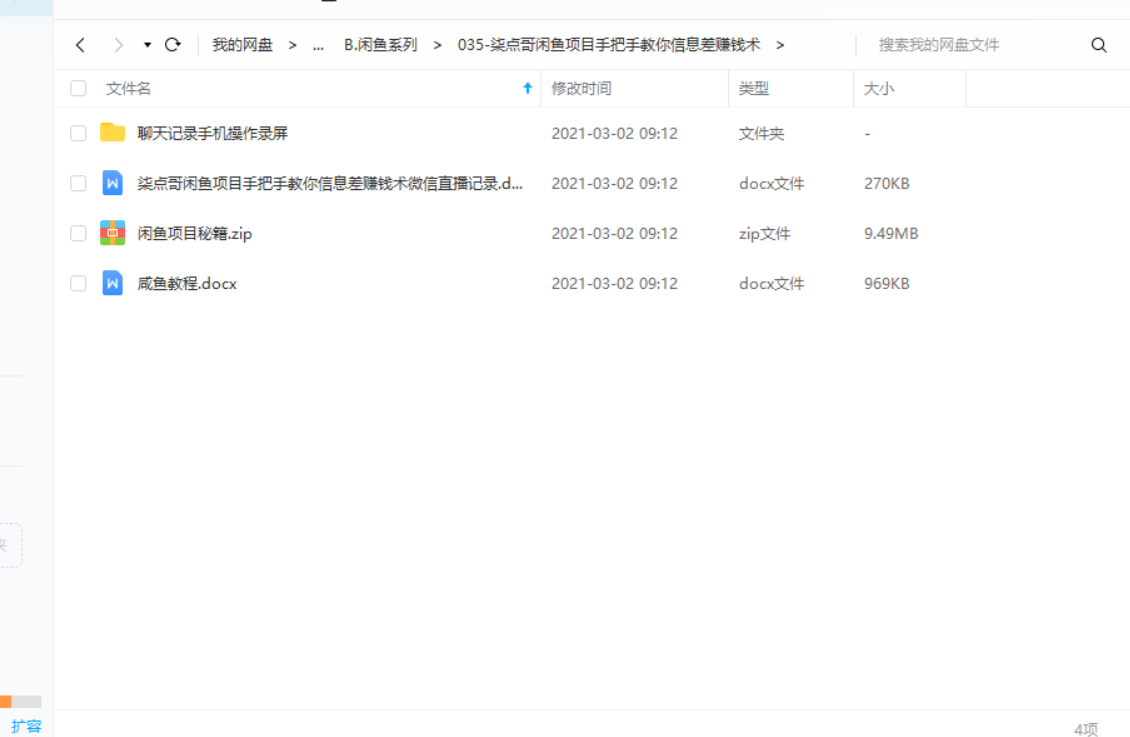This screenshot has width=1130, height=737.
Task: Open the 聊天记录手机操作录屏 folder icon
Action: 112,133
